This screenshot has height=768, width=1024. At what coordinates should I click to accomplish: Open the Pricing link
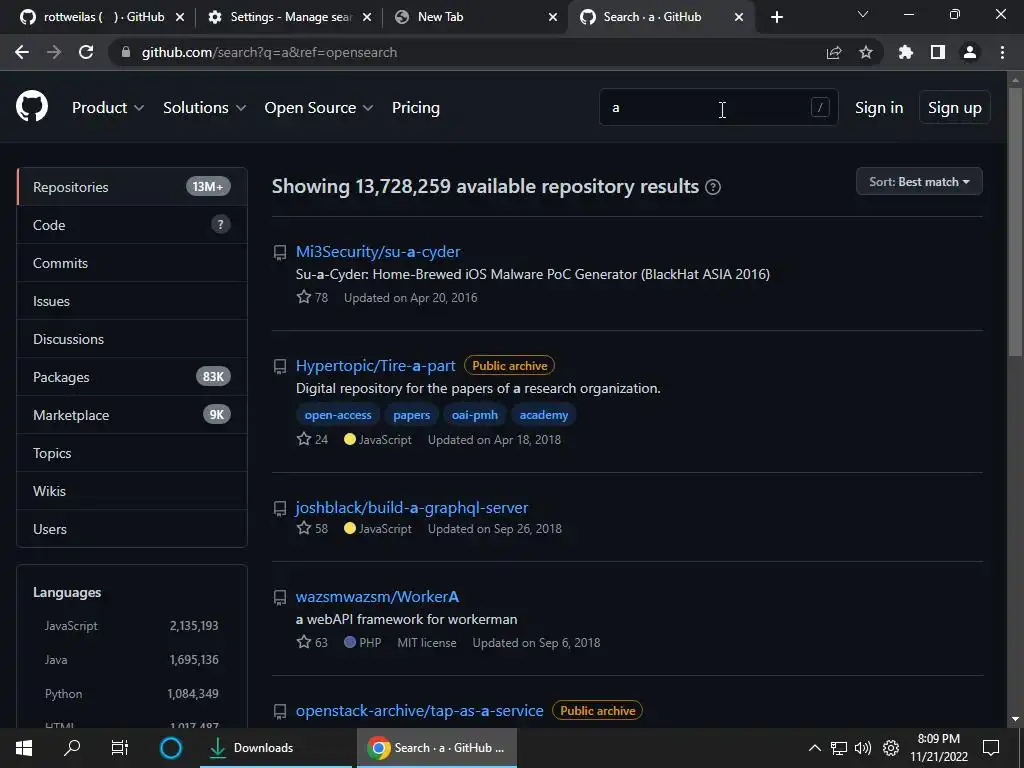coord(415,108)
